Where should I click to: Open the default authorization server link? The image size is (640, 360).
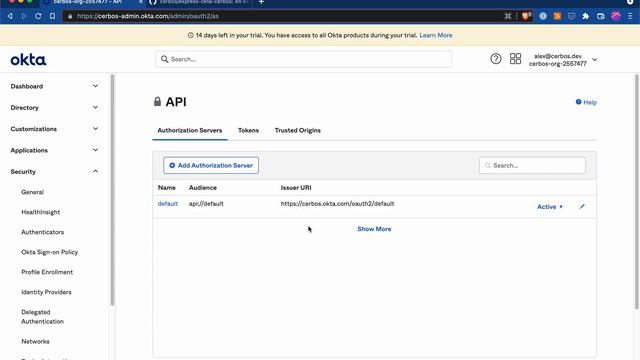tap(168, 203)
